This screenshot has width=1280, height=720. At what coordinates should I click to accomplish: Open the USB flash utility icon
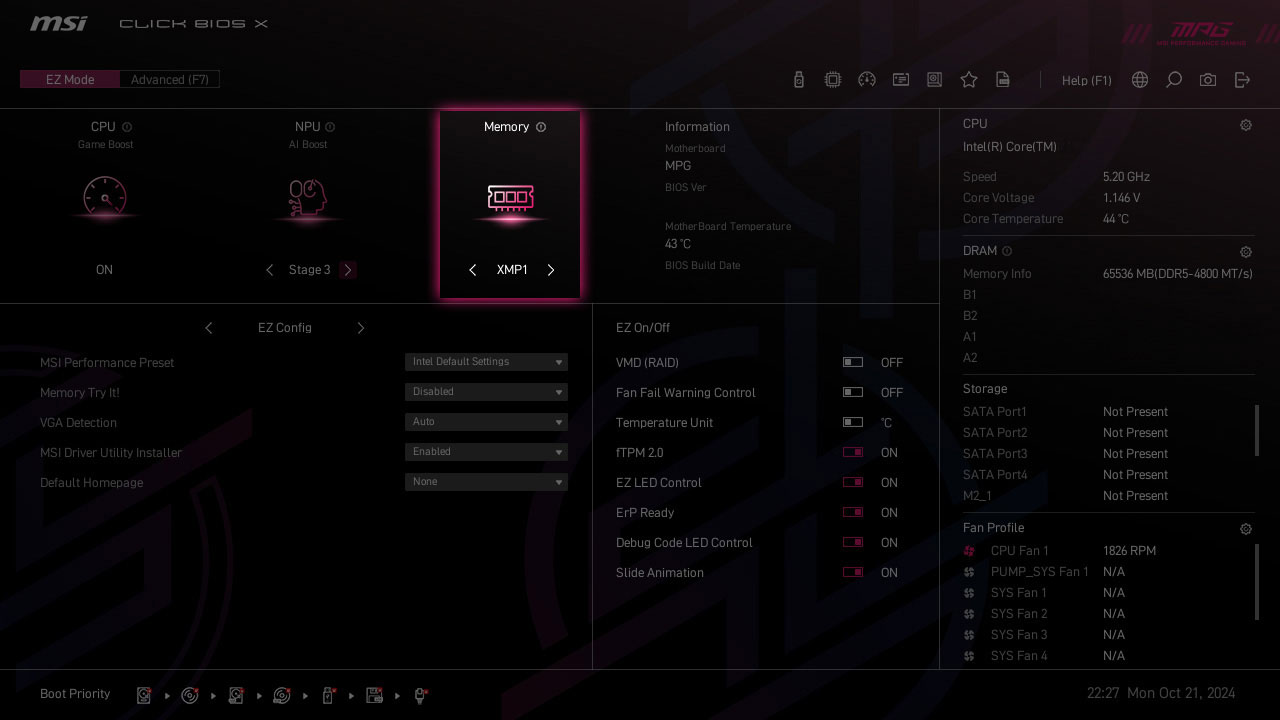tap(798, 80)
